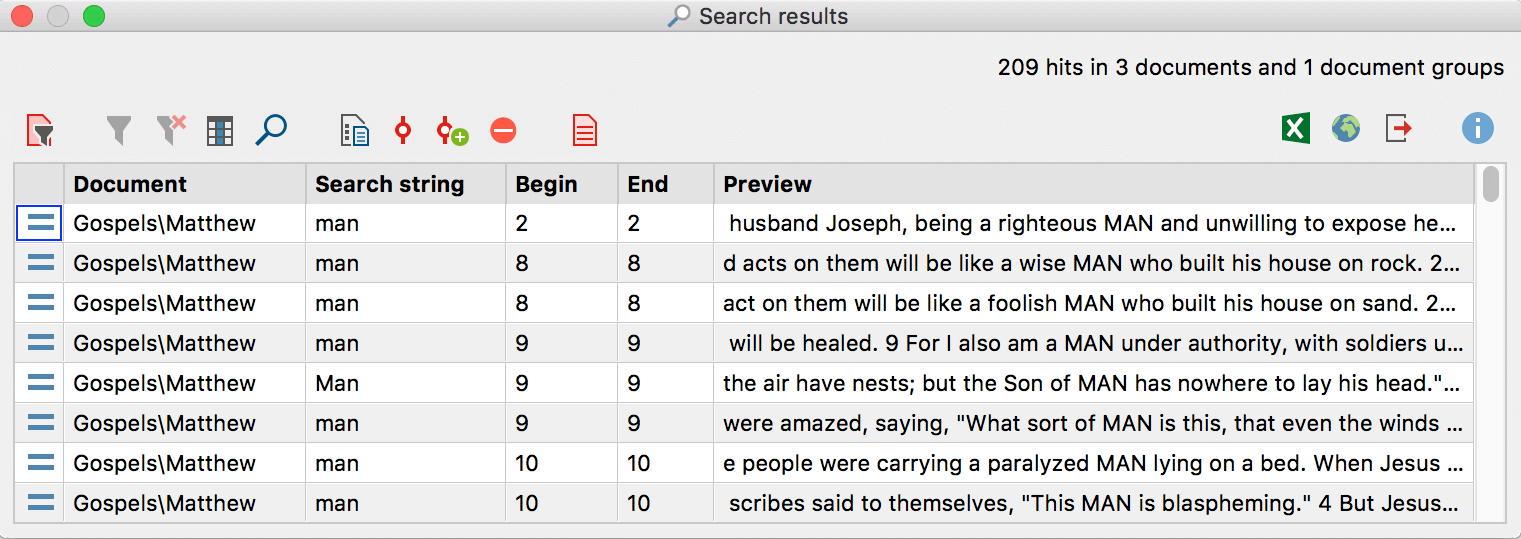Click the vertical scrollbar thumb
This screenshot has height=539, width=1521.
[x=1491, y=184]
